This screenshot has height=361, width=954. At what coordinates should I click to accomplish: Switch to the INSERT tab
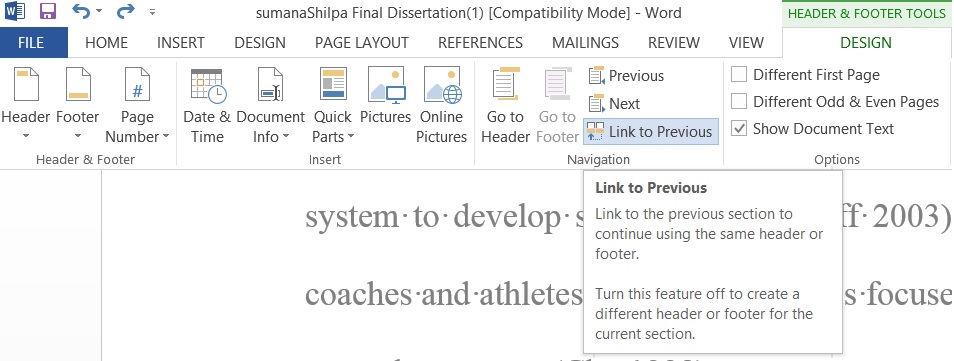click(181, 43)
